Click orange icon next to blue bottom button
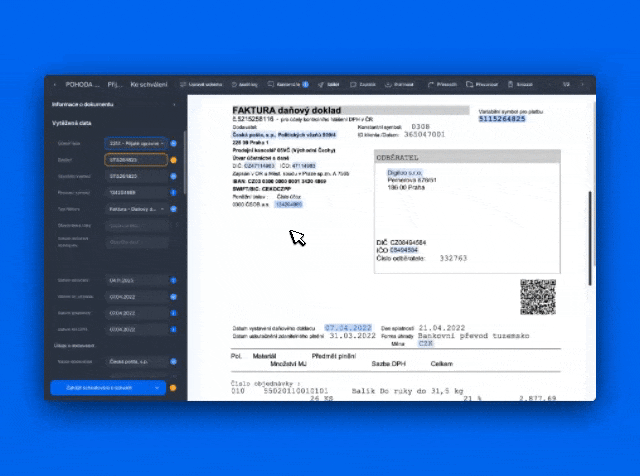 pos(173,388)
